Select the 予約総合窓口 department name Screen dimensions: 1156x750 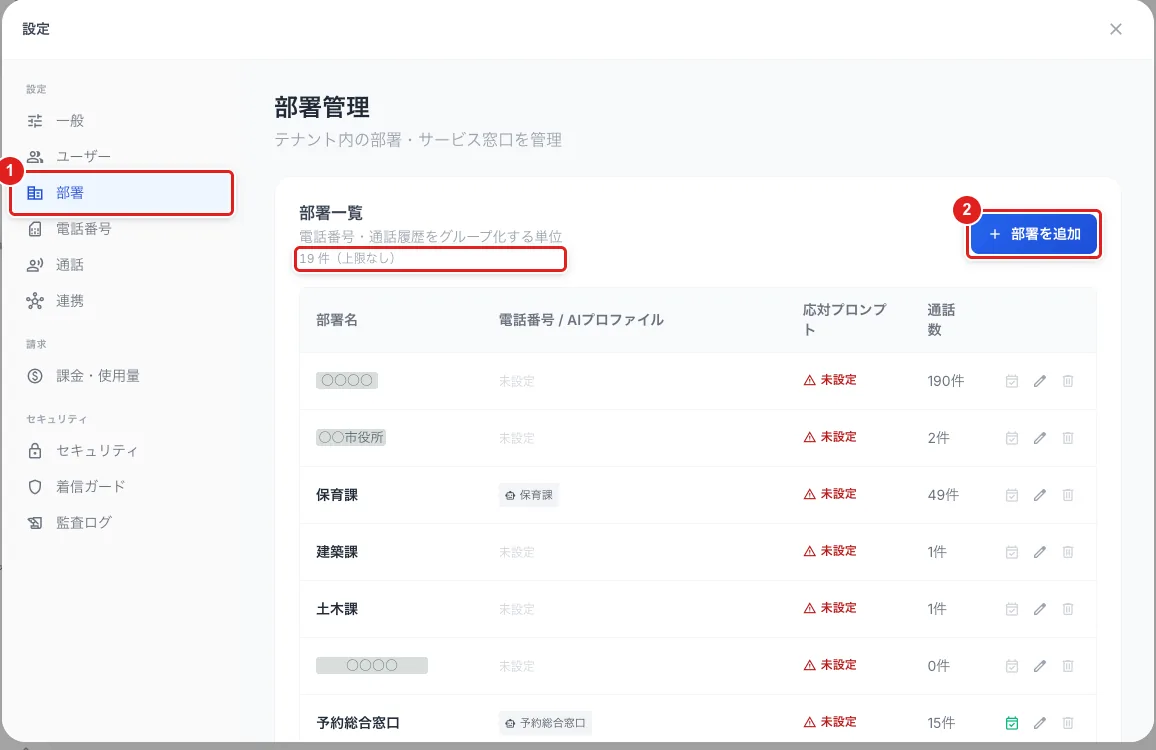pos(358,723)
